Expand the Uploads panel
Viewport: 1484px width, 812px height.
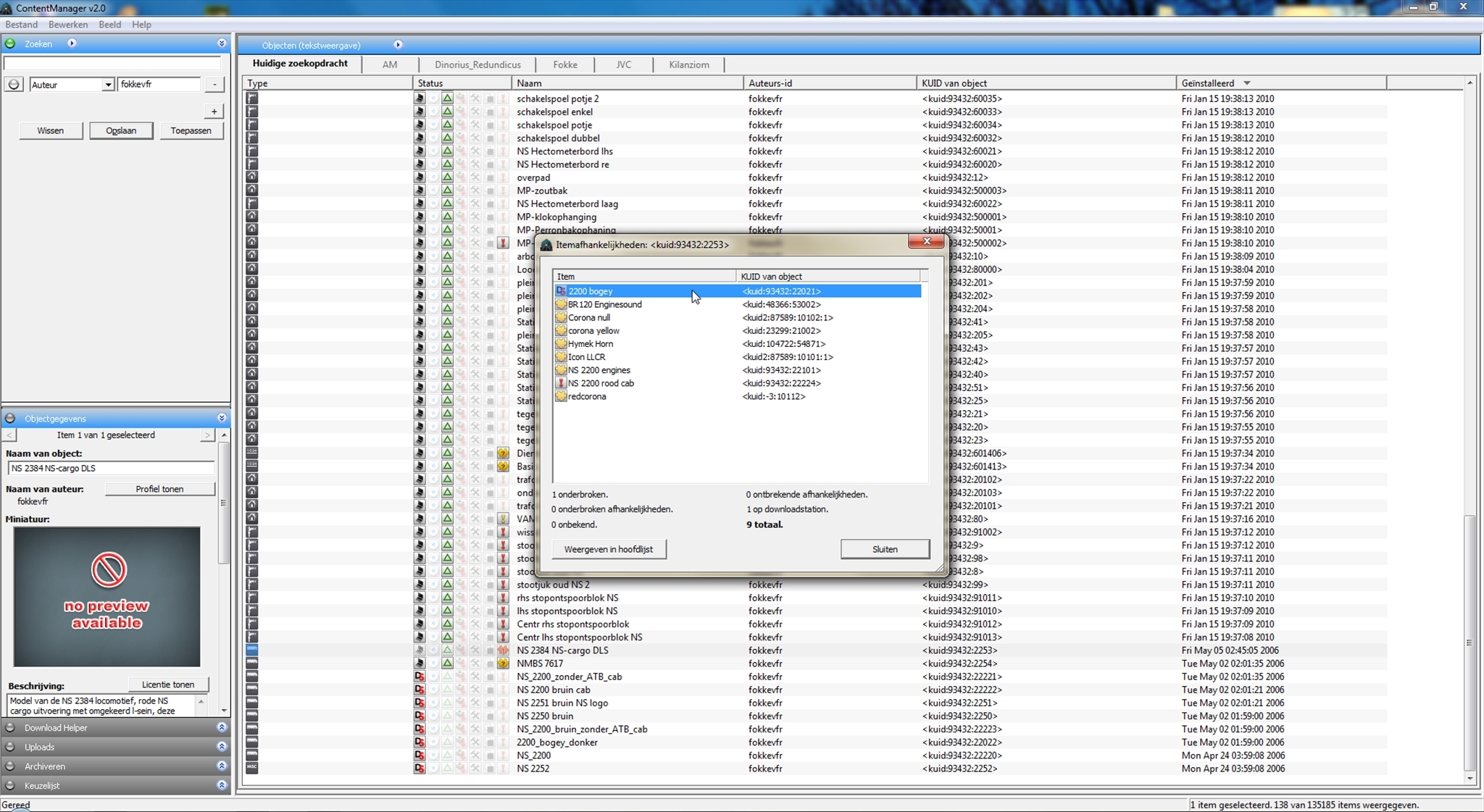click(x=222, y=747)
